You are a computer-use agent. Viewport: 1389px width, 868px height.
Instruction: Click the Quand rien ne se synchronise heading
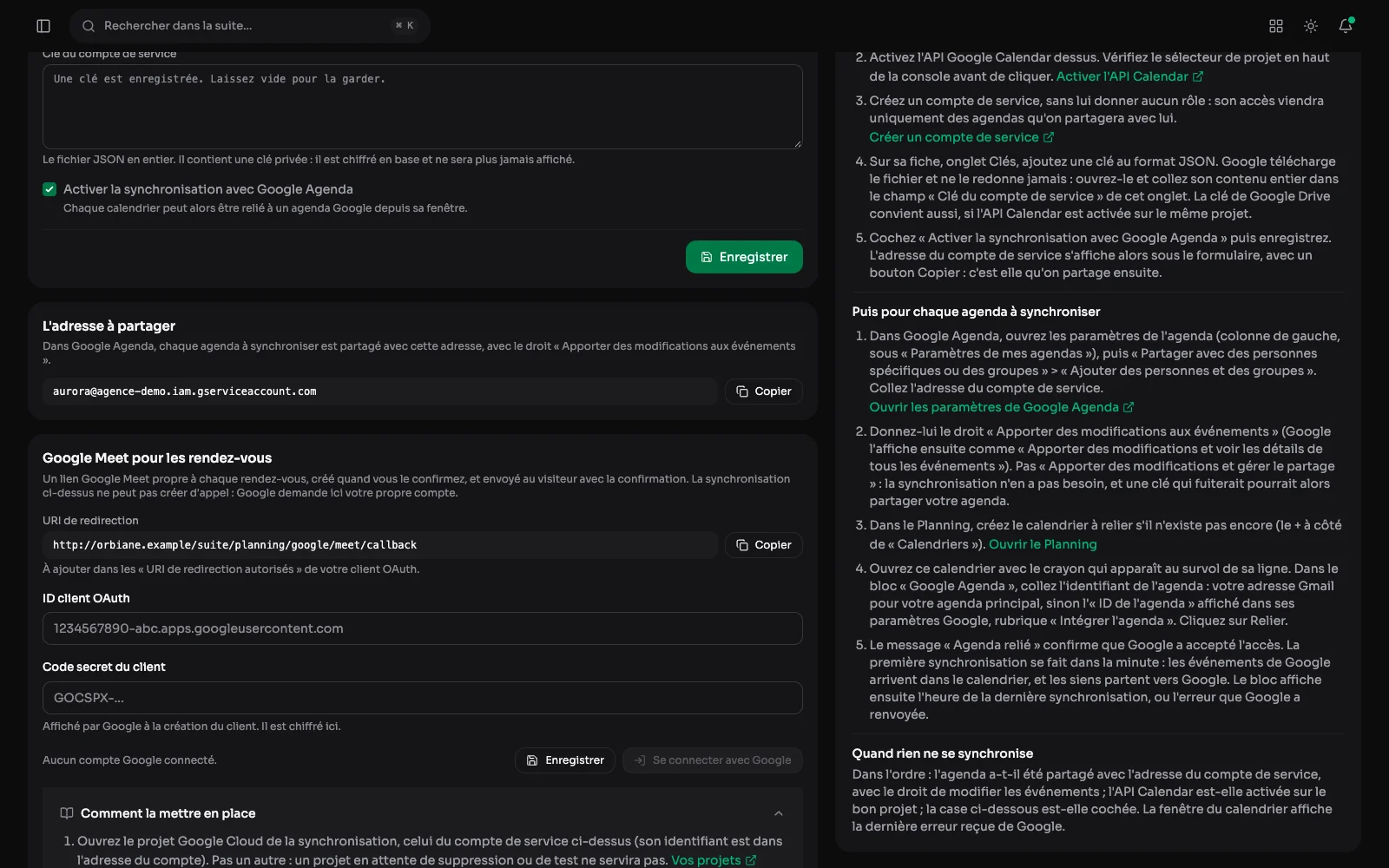click(942, 753)
